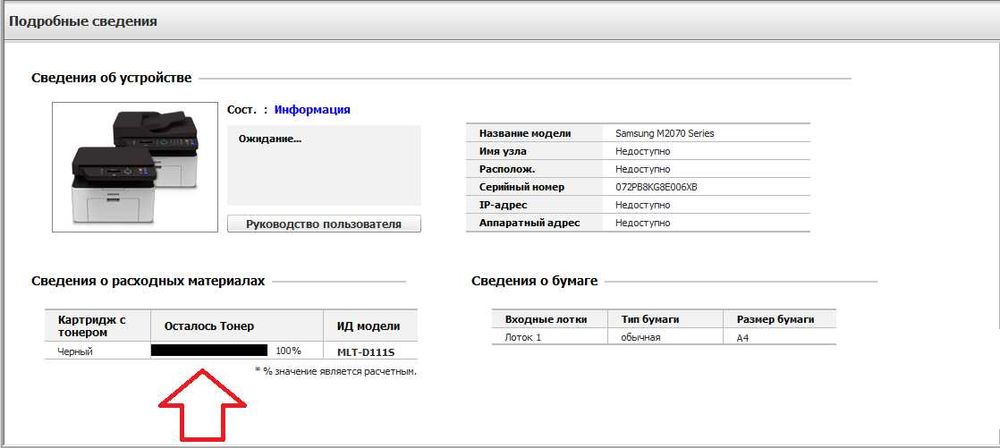Select the serial number 072PB8KG8E006XB
The width and height of the screenshot is (1000, 448).
pos(657,187)
